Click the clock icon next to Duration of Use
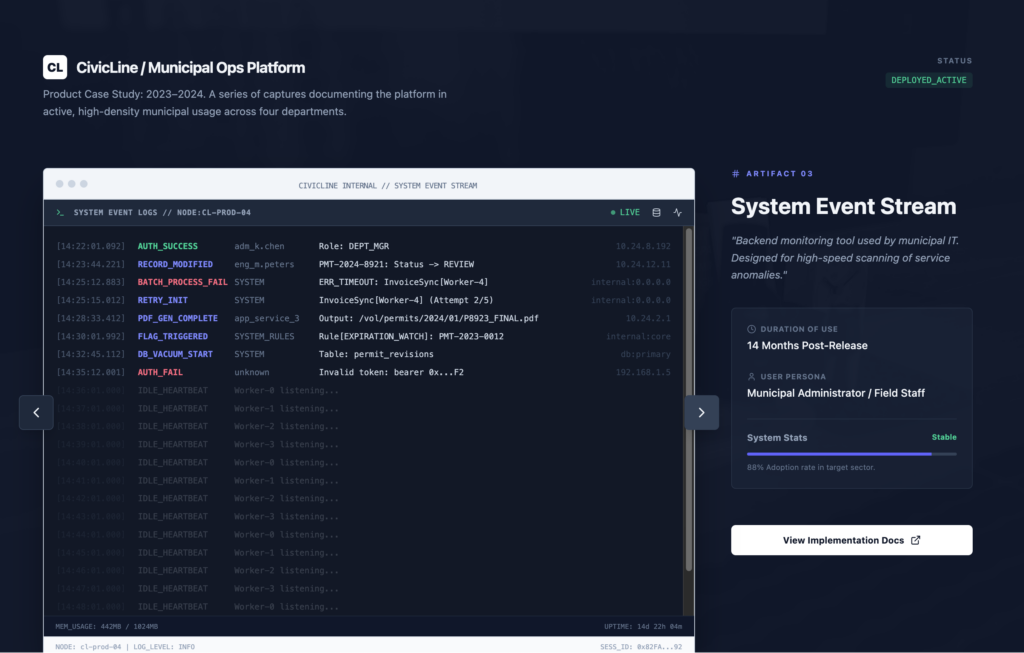 (751, 329)
